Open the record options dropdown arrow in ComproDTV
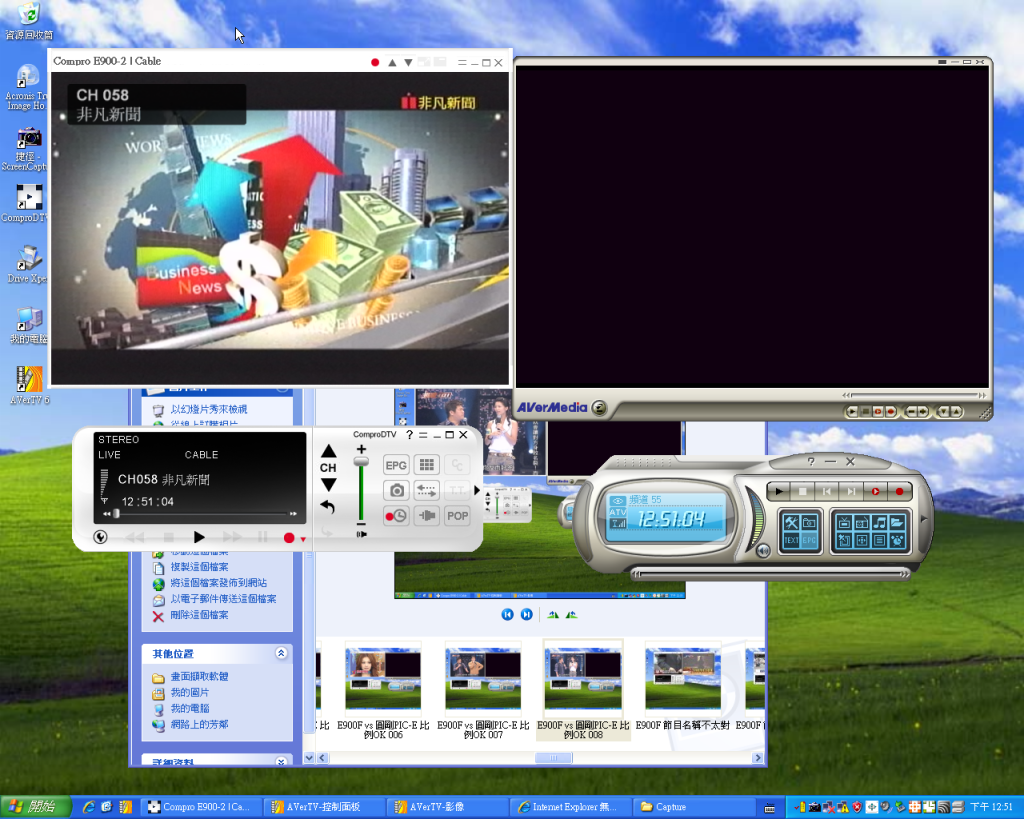The image size is (1024, 819). (303, 539)
